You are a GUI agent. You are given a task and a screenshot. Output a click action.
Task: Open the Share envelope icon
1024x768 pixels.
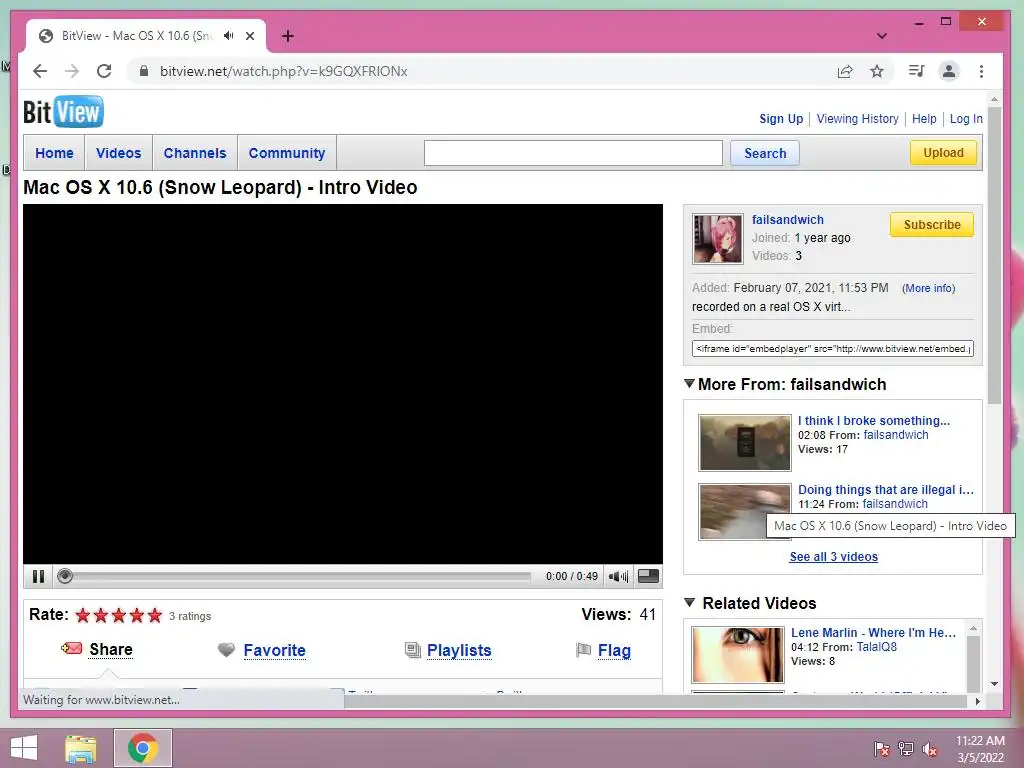click(x=72, y=648)
